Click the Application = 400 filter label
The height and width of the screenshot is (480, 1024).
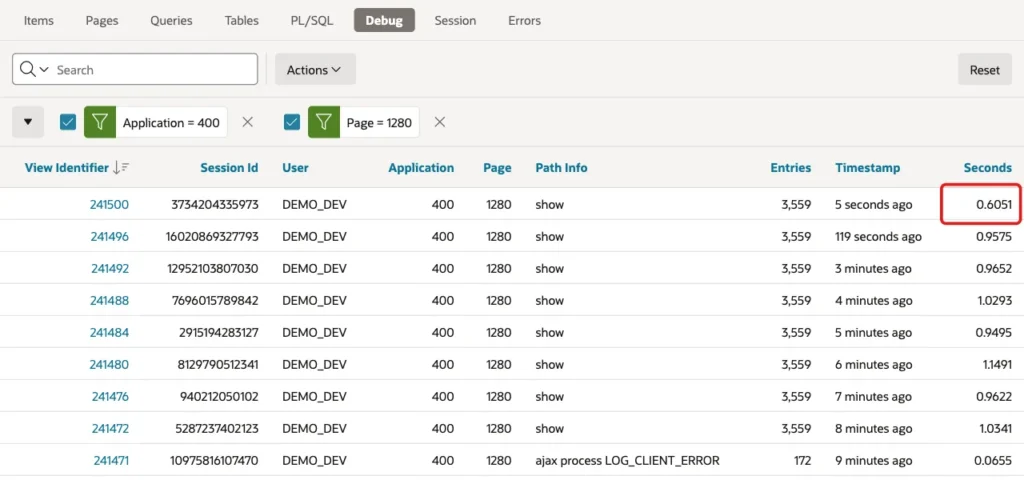[x=171, y=122]
